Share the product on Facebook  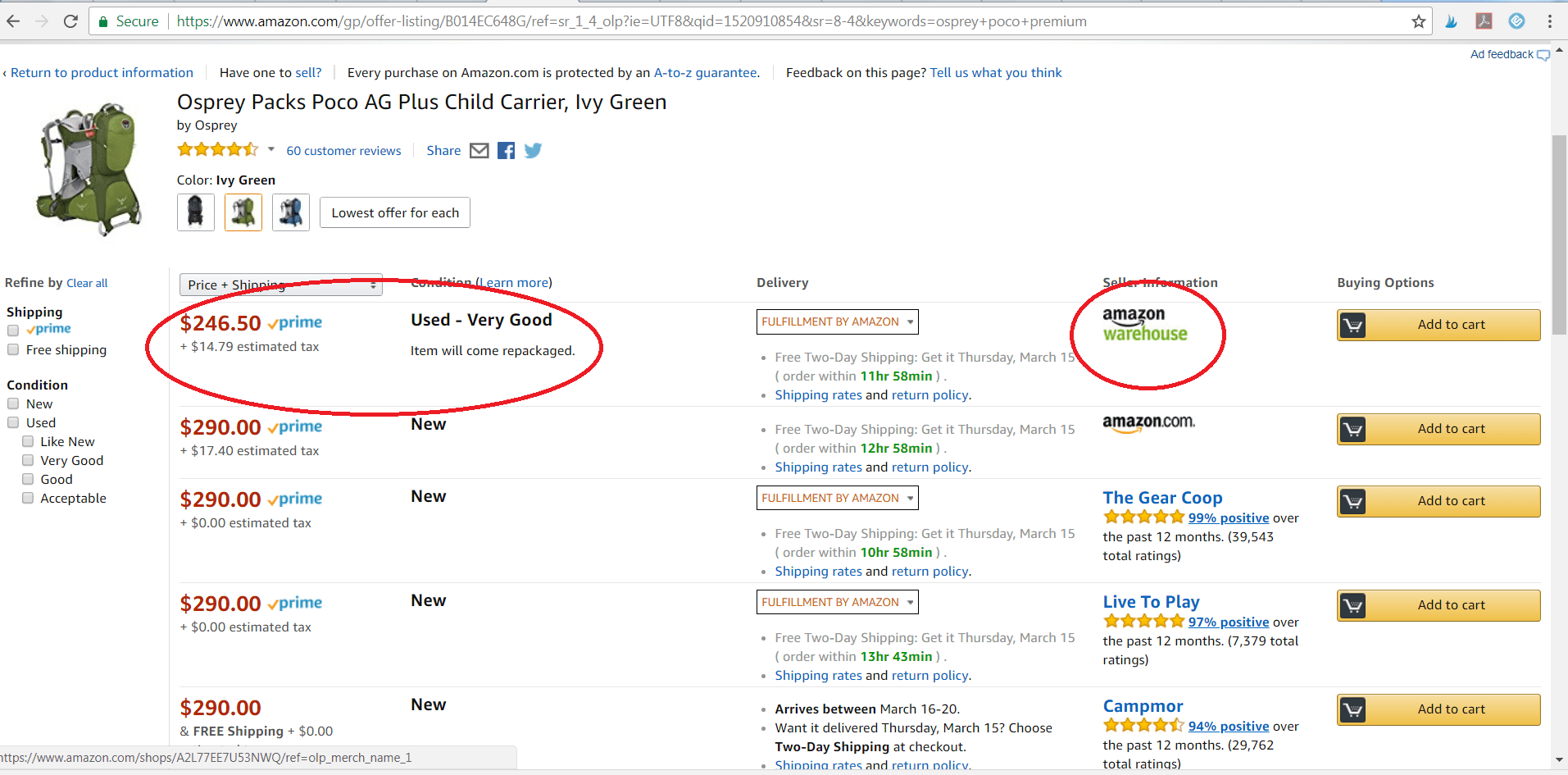505,150
